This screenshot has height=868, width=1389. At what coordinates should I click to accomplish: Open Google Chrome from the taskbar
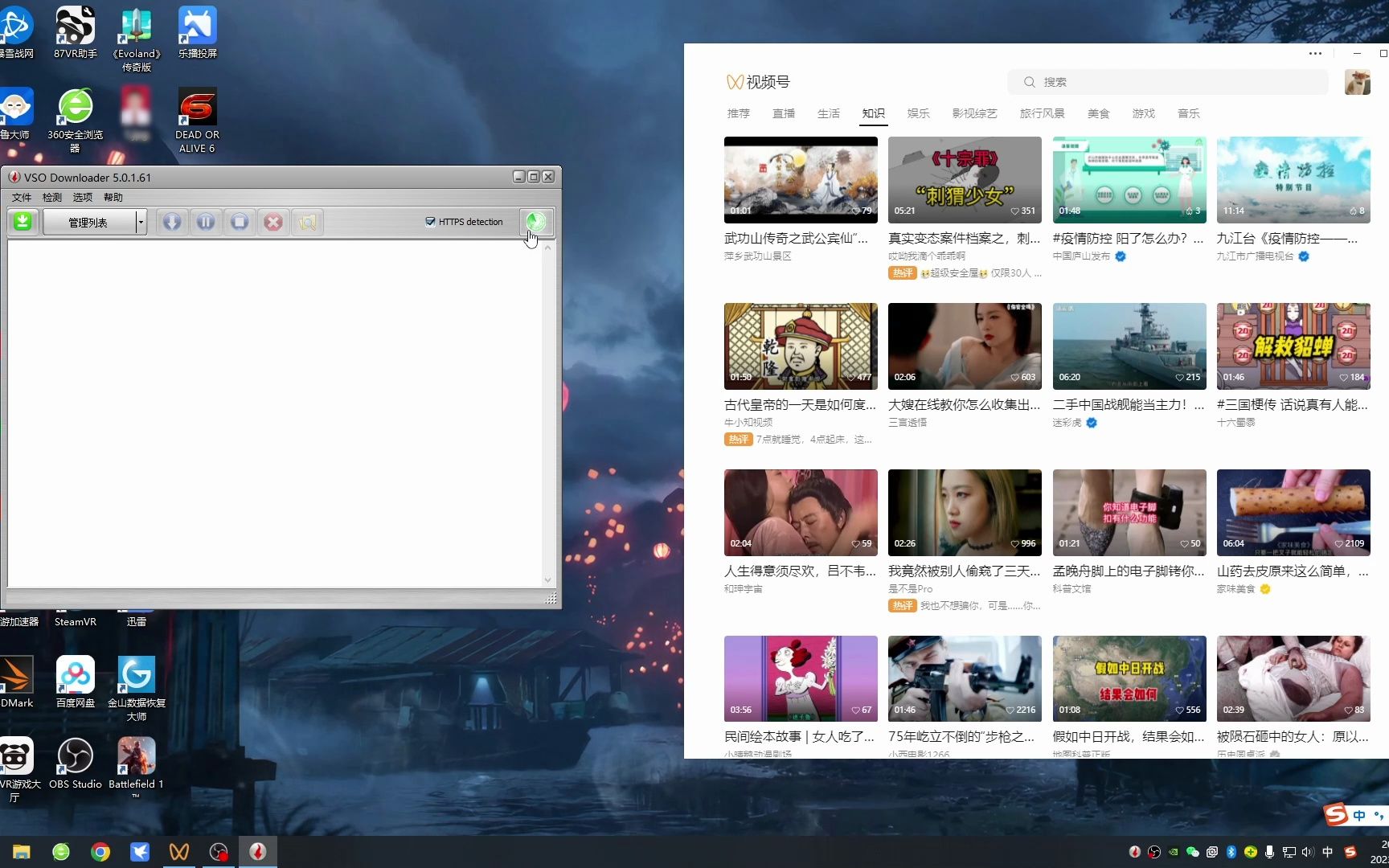point(100,852)
